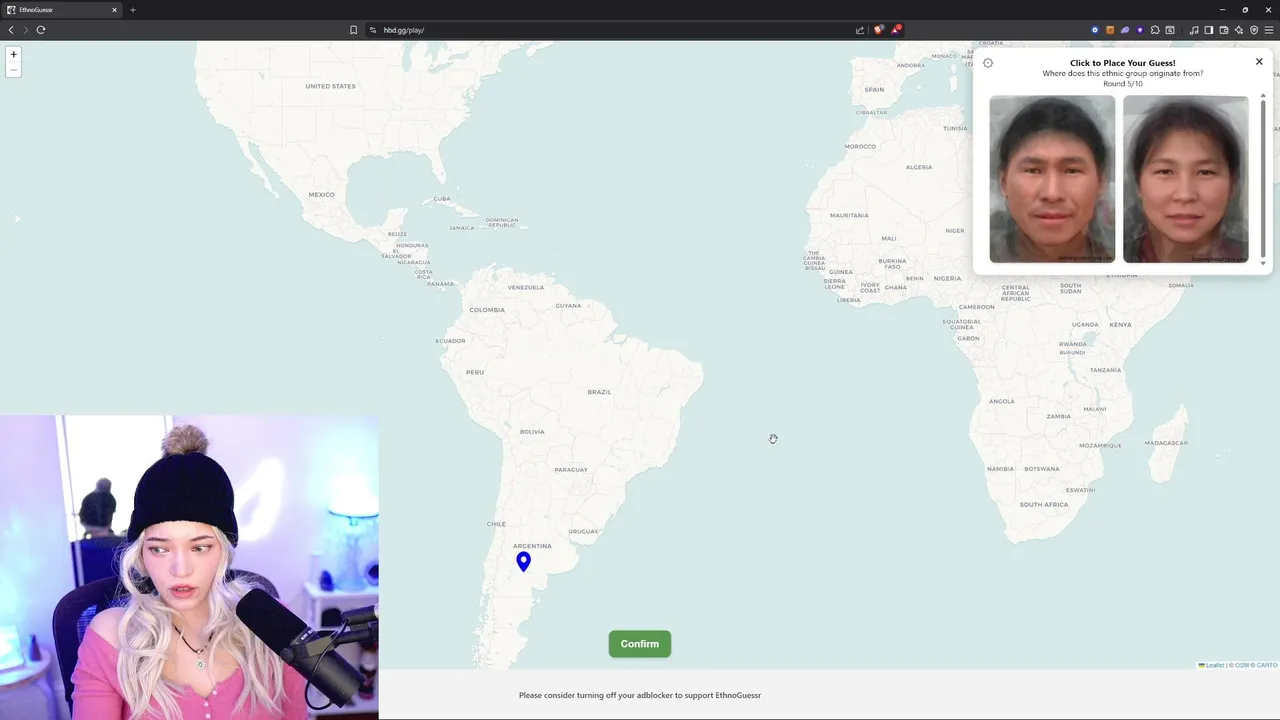Open Brave Shields lion icon
This screenshot has height=720, width=1280.
(879, 30)
